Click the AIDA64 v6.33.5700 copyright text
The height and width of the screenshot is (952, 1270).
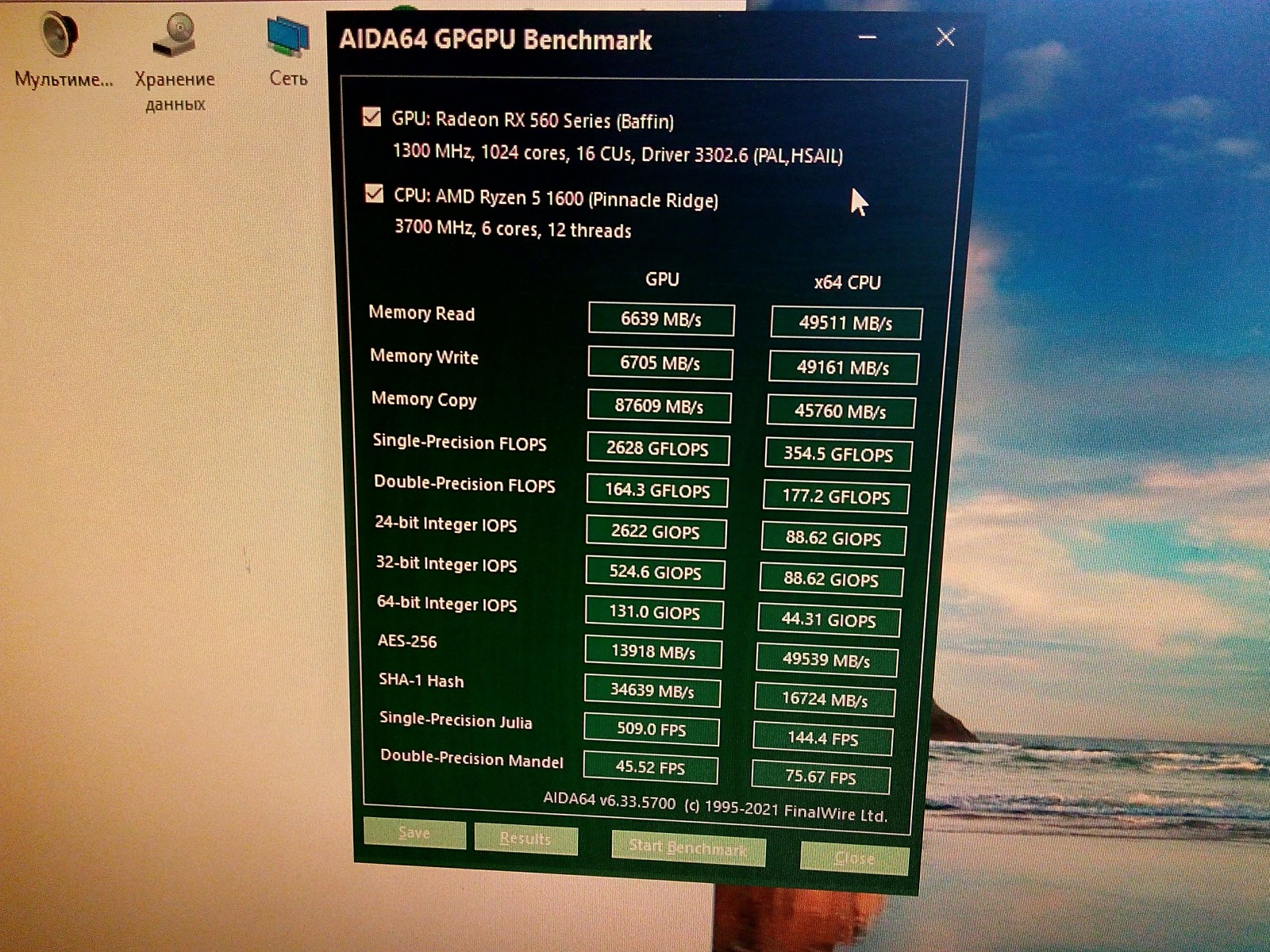[x=715, y=806]
